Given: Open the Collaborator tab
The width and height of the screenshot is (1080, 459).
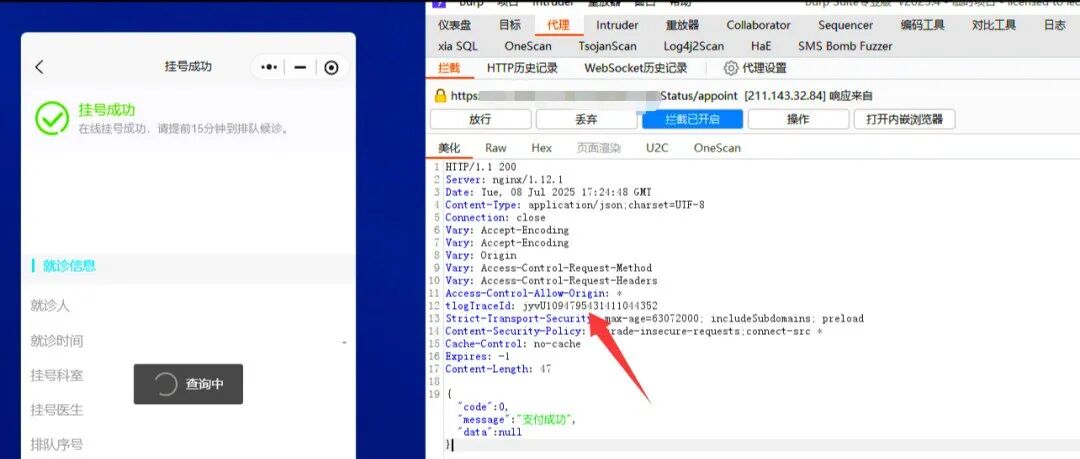Looking at the screenshot, I should tap(758, 26).
